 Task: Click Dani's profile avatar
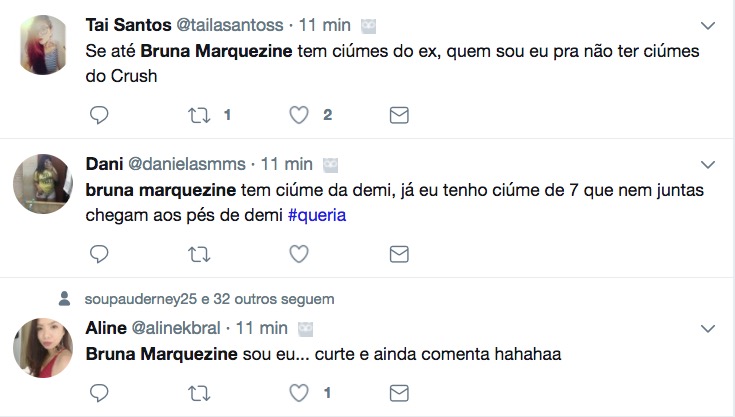point(41,184)
